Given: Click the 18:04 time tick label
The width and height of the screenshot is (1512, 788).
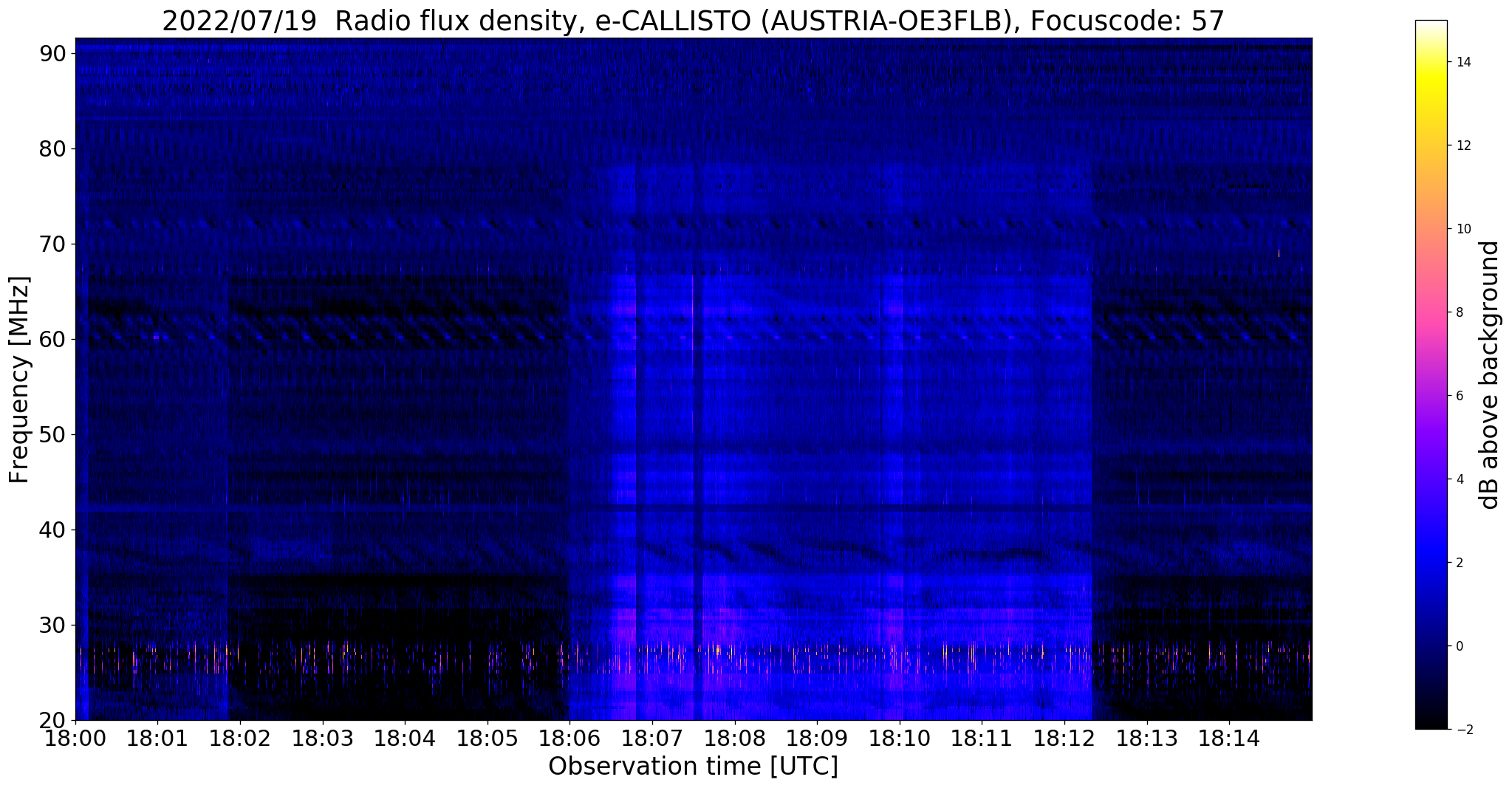Looking at the screenshot, I should coord(405,738).
